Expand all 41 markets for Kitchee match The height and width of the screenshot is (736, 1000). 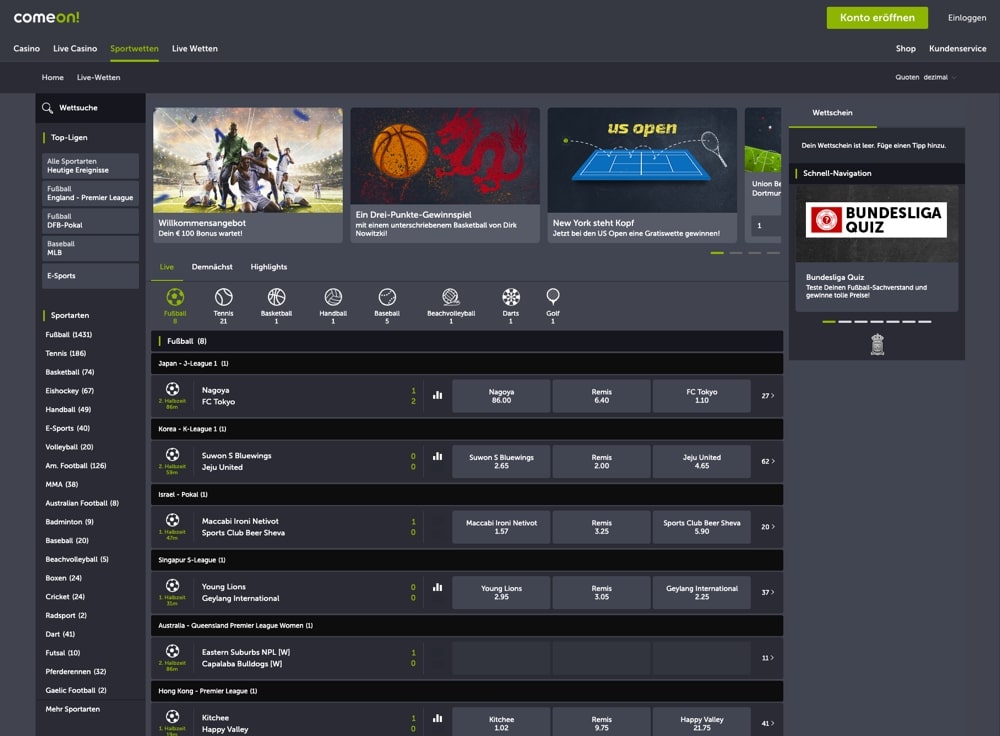(768, 723)
